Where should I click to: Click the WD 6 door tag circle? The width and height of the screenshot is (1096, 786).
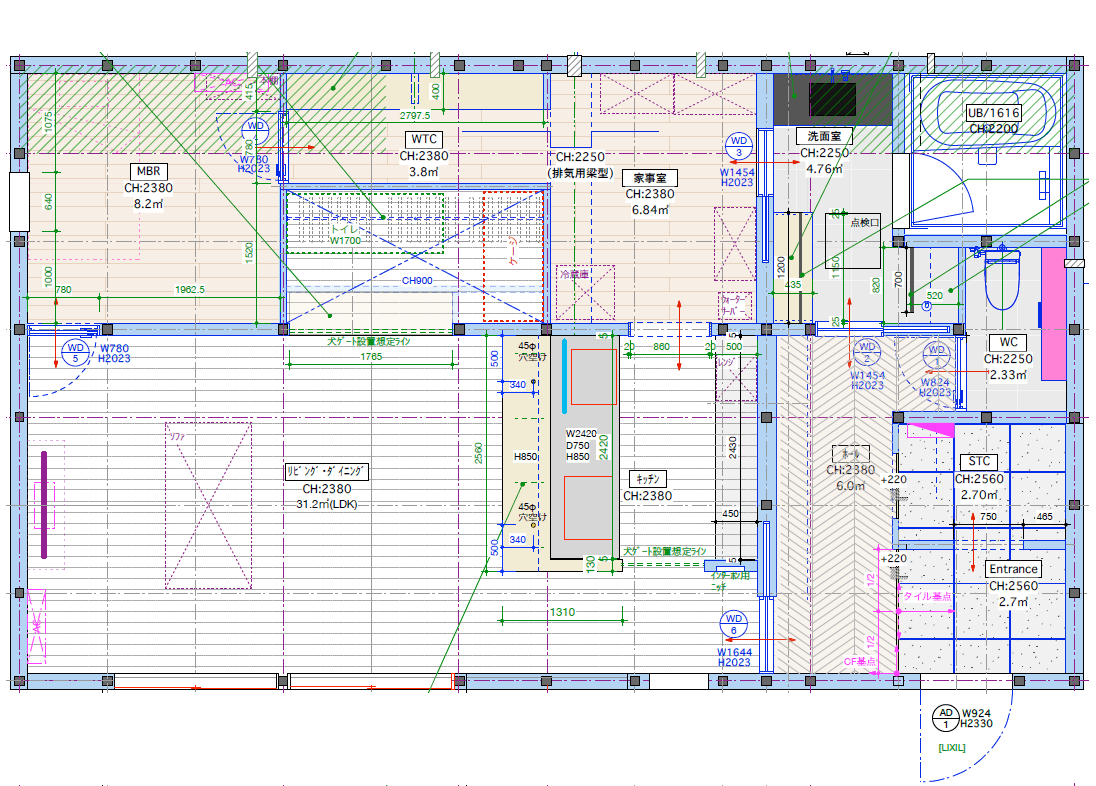(733, 625)
